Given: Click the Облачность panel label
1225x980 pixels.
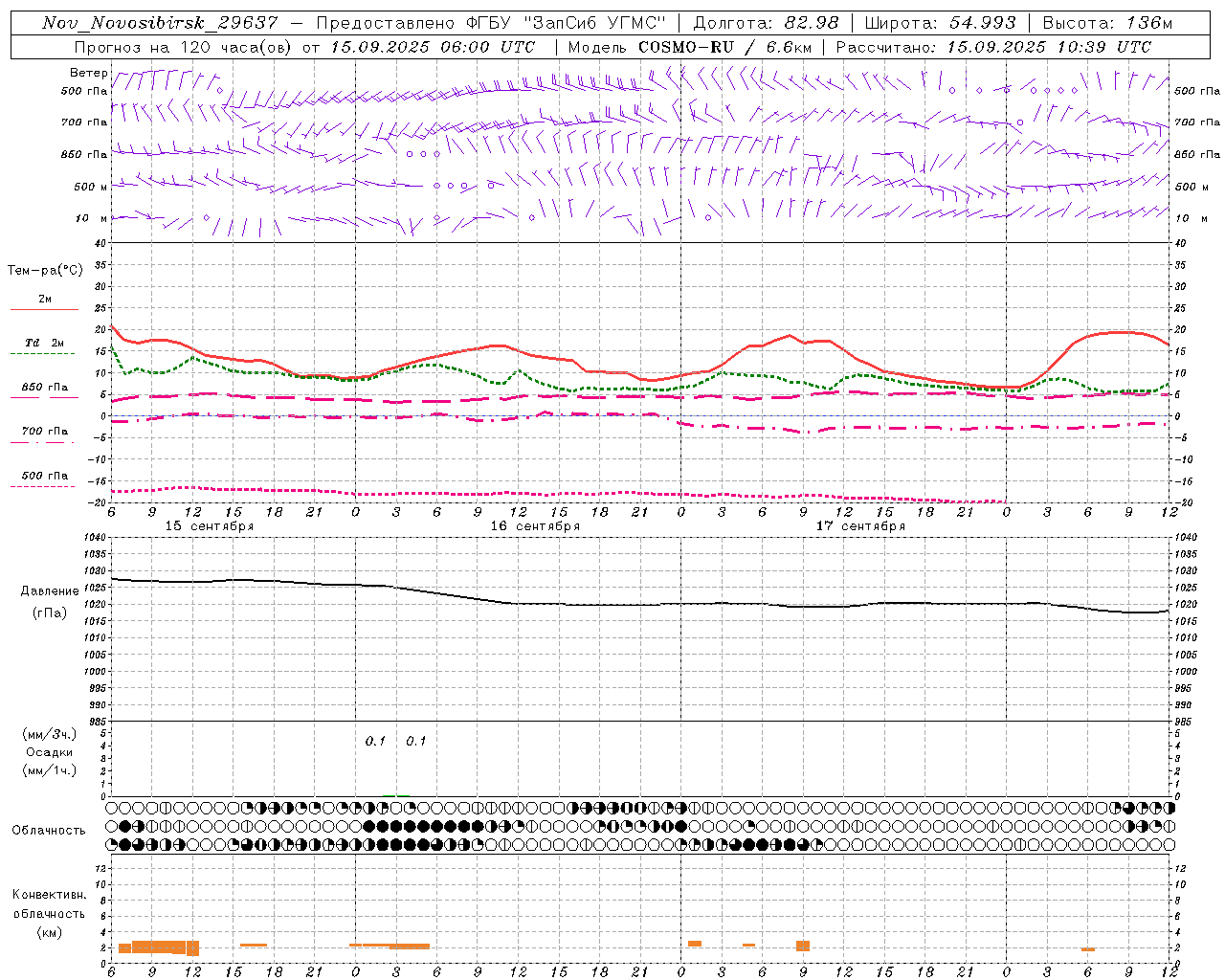Looking at the screenshot, I should pos(49,831).
